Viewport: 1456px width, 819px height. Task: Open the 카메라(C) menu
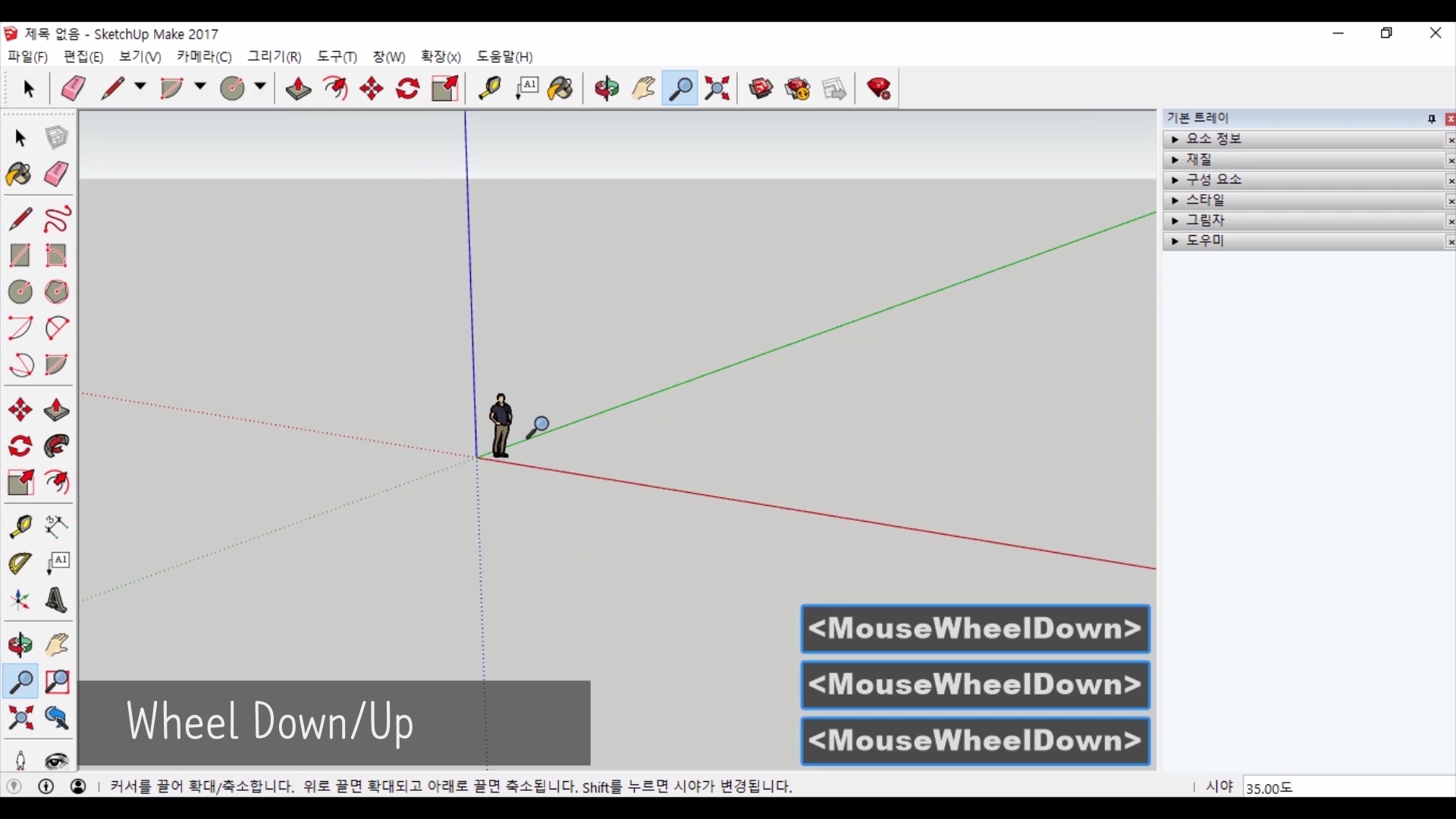tap(204, 57)
